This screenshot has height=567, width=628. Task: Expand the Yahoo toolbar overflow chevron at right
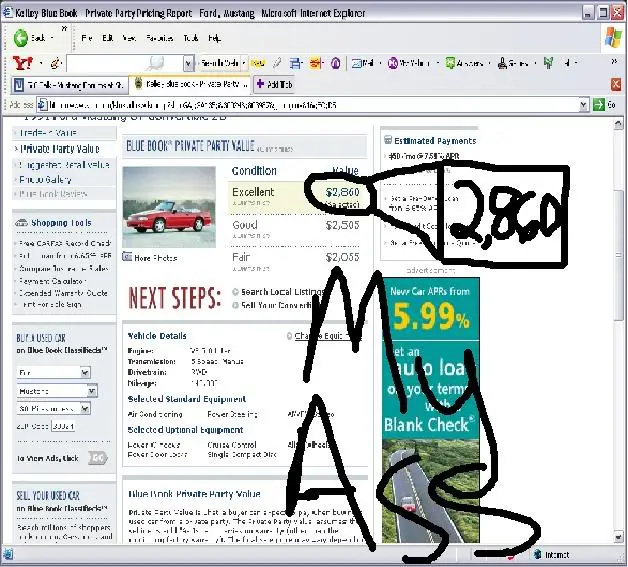(614, 61)
